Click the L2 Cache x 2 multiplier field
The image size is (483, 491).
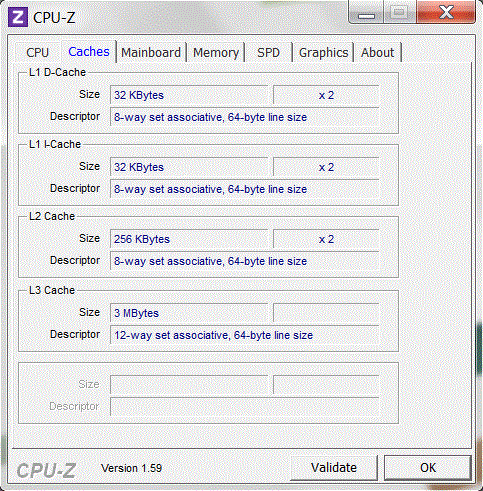[326, 239]
